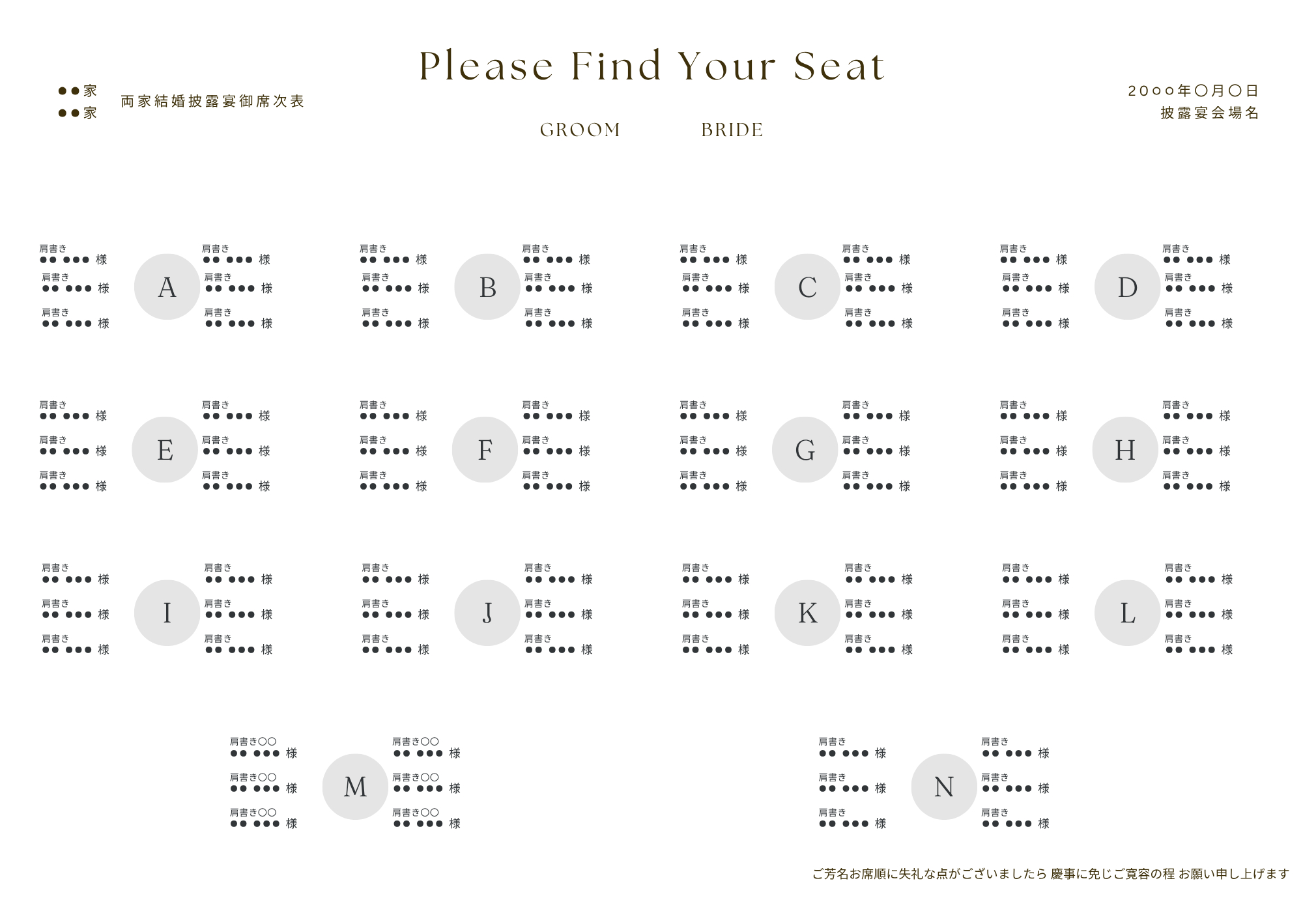Viewport: 1303px width, 924px height.
Task: Click the table M circle marker
Action: (355, 787)
